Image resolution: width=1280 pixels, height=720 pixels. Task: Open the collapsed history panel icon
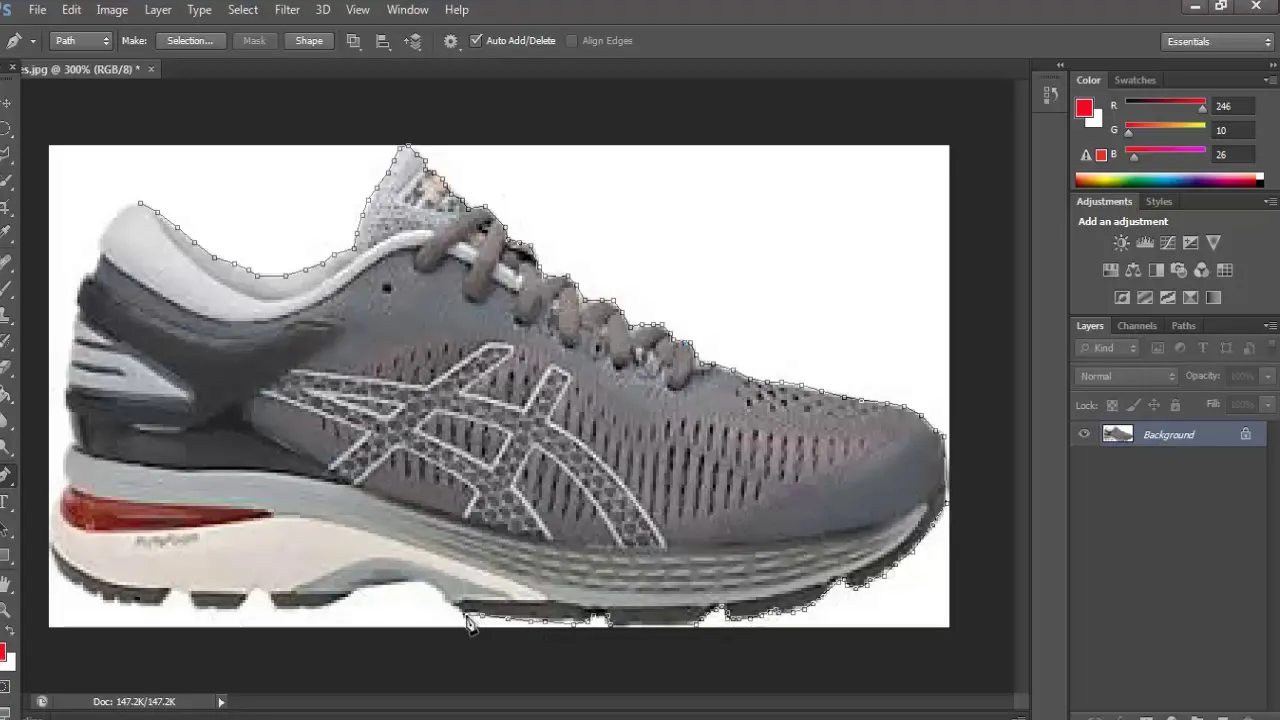click(1050, 95)
